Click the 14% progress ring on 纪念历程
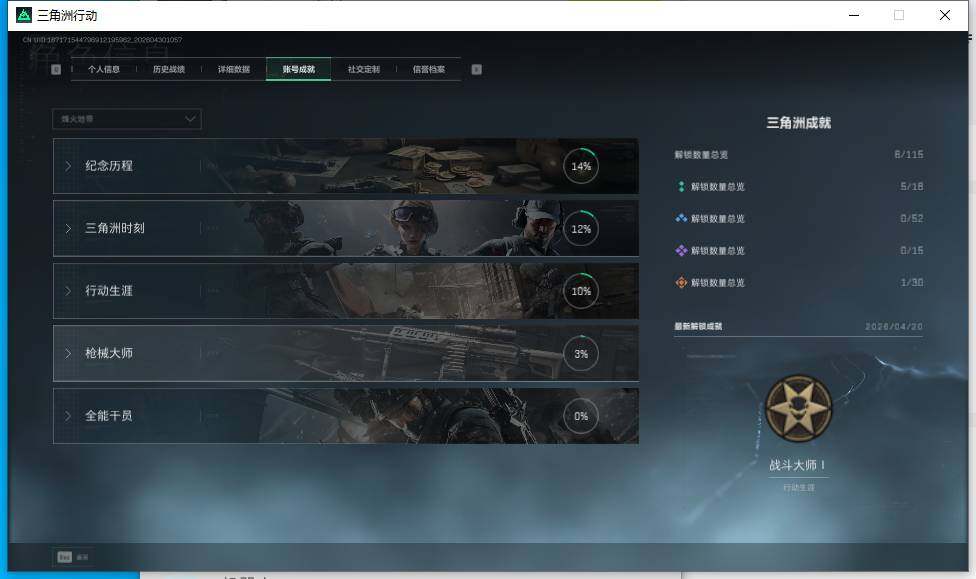The height and width of the screenshot is (579, 976). 581,167
